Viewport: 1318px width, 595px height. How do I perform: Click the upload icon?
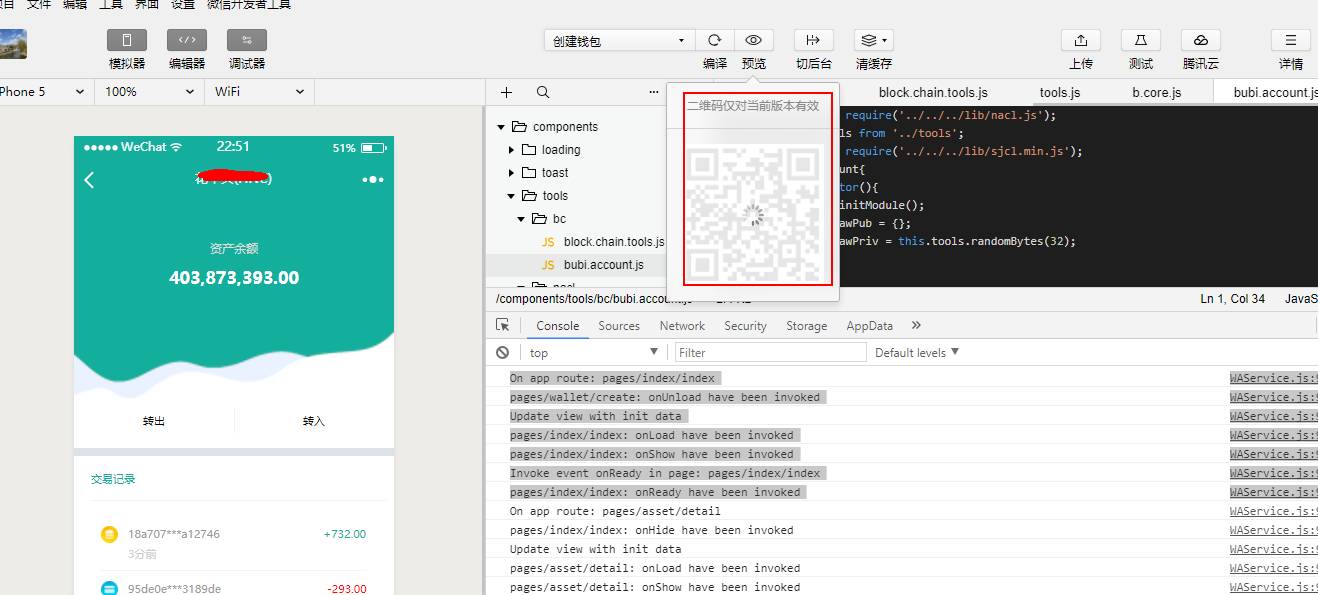(x=1080, y=40)
